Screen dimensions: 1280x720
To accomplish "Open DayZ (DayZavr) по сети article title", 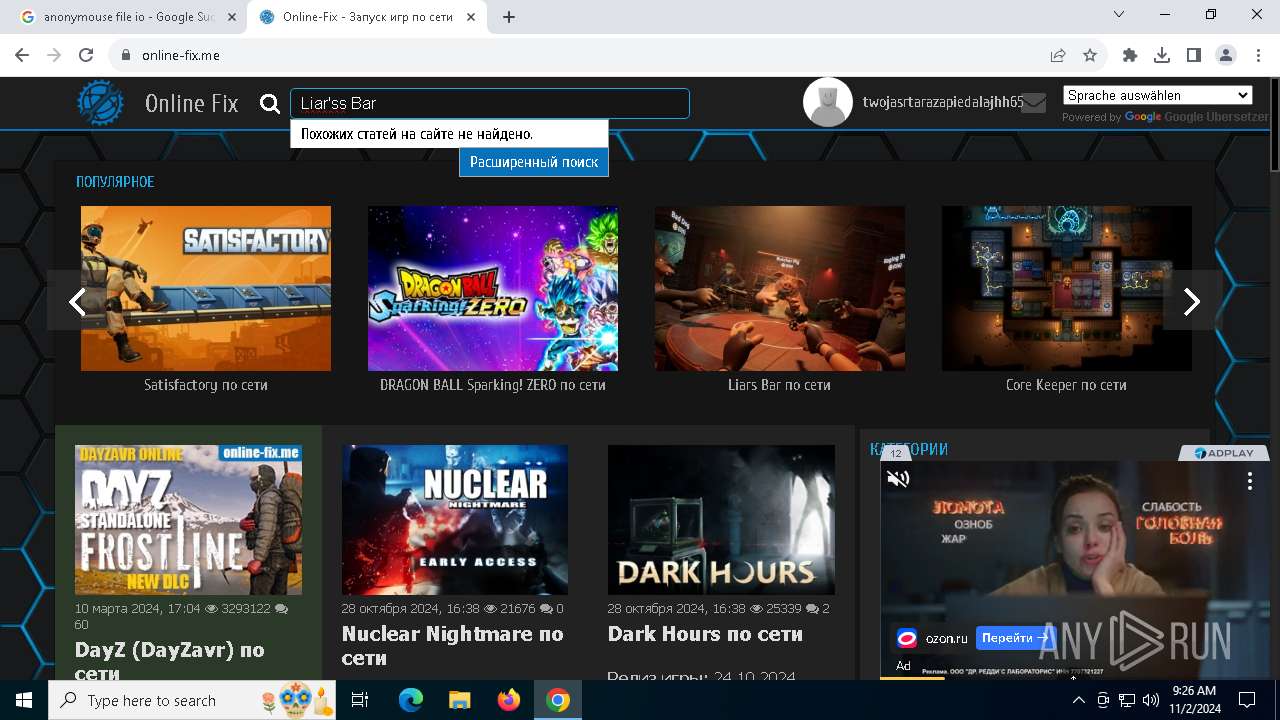I will [x=170, y=662].
